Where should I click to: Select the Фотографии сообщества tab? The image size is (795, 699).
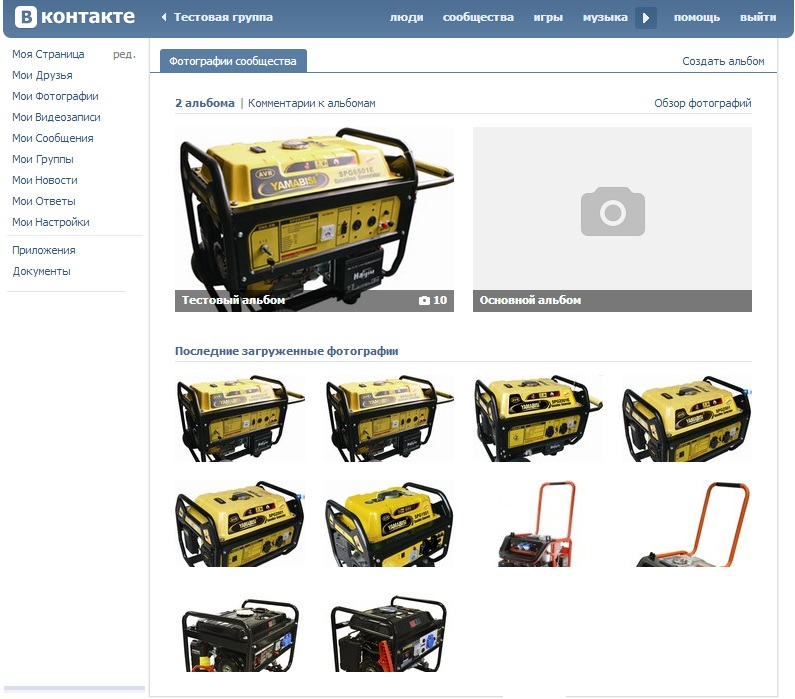coord(233,61)
